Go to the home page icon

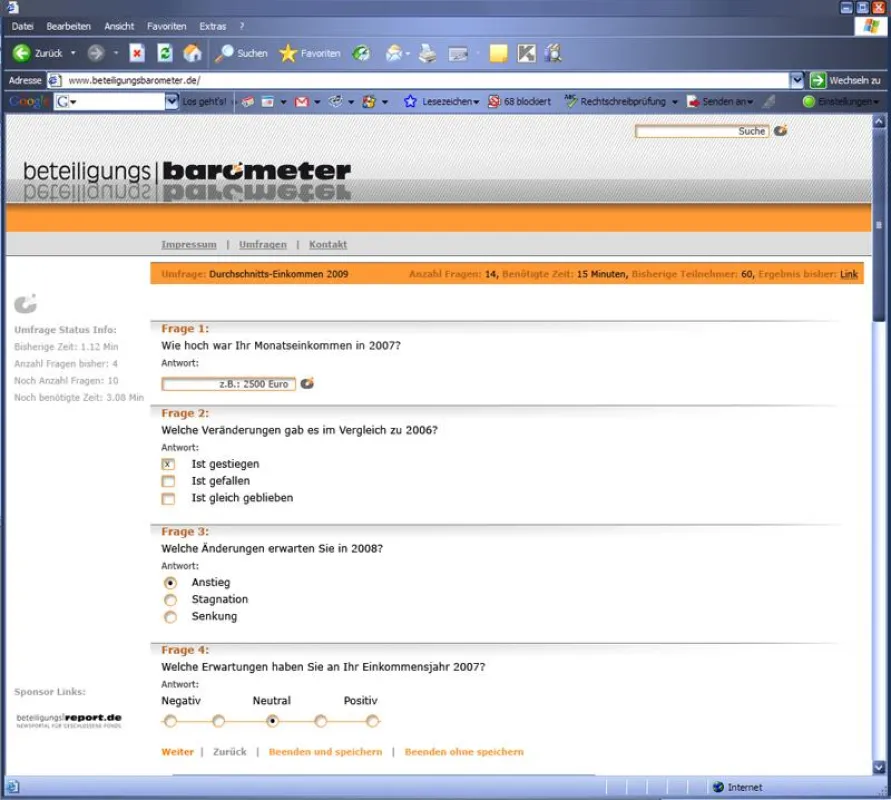pyautogui.click(x=193, y=53)
